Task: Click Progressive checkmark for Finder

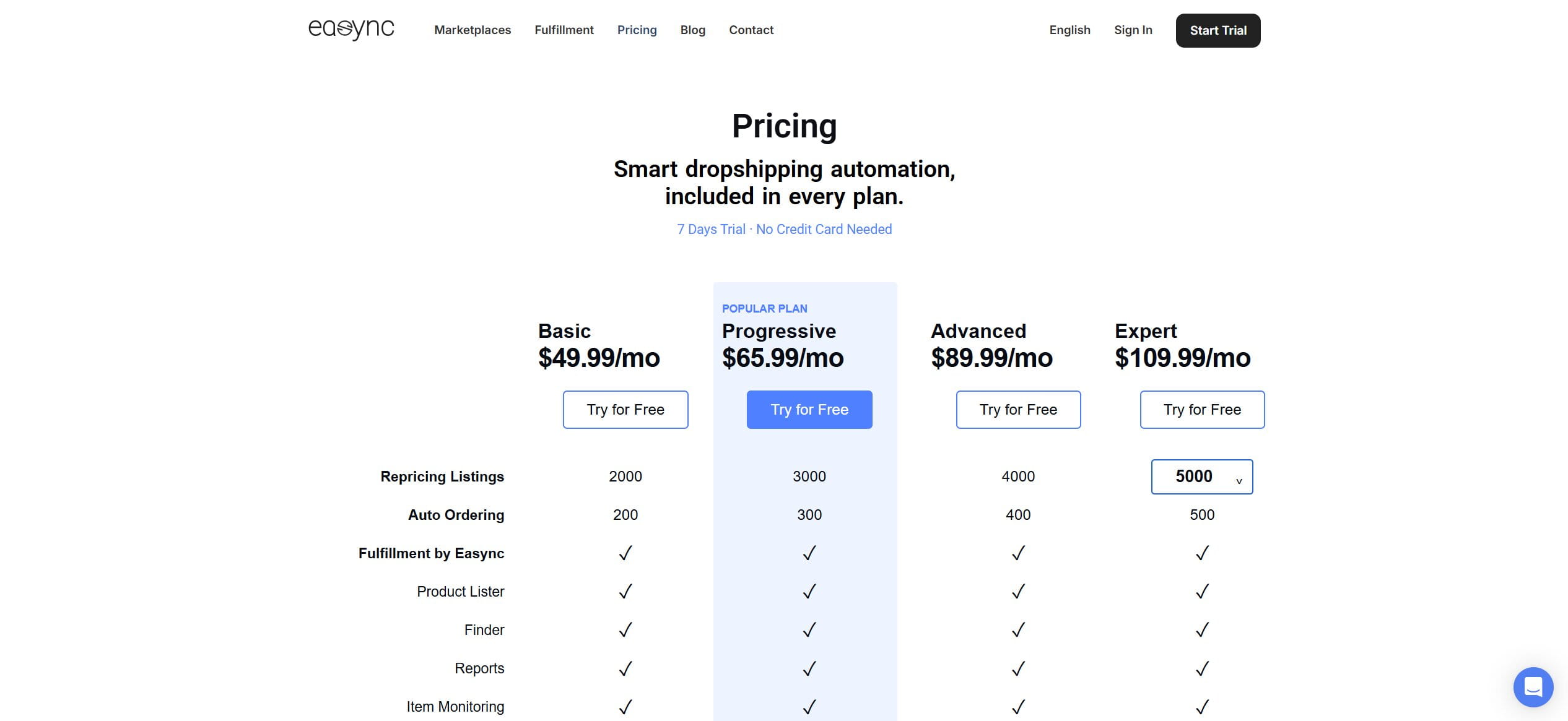Action: coord(809,629)
